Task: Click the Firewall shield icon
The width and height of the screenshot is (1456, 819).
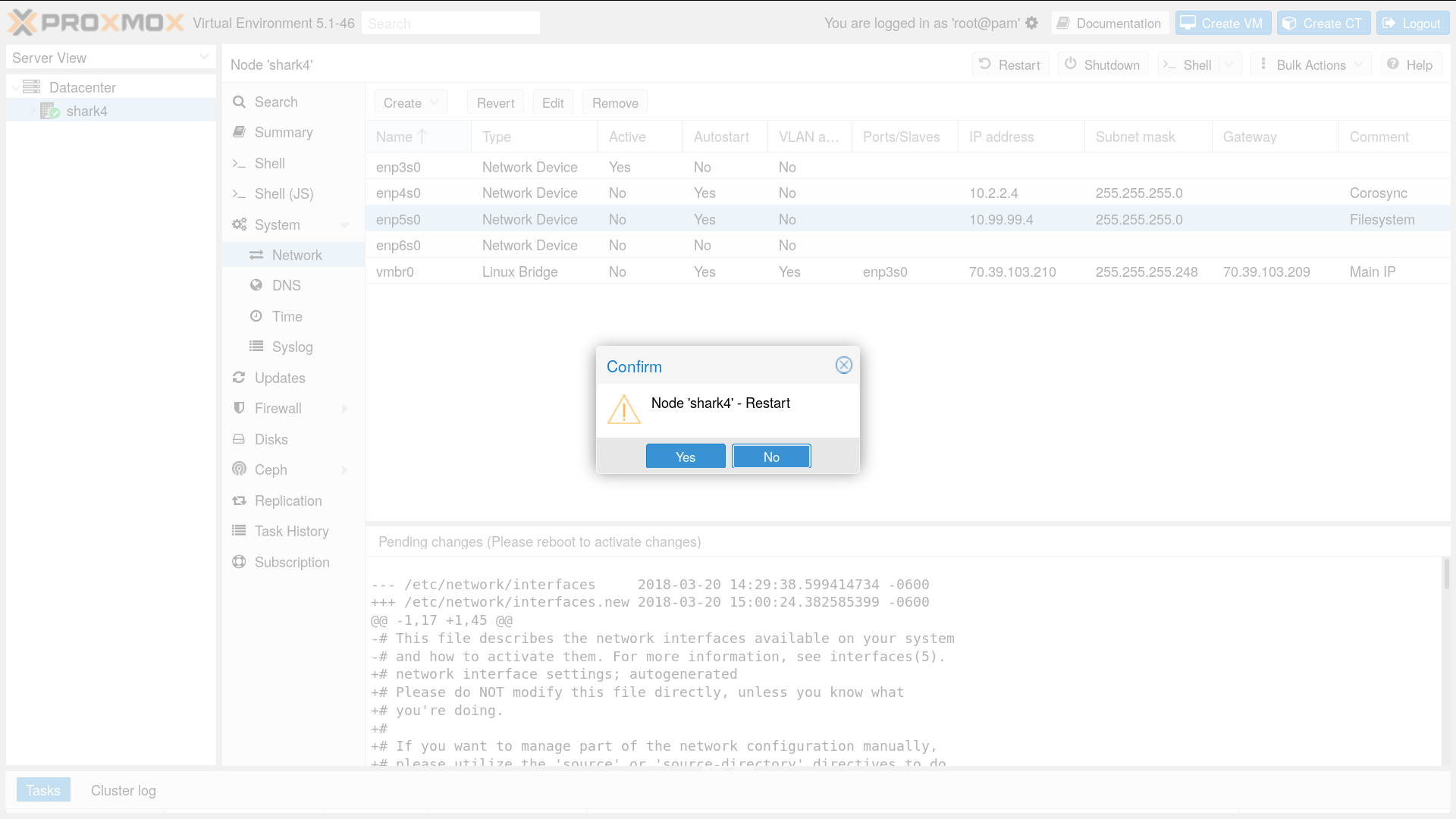Action: pos(239,408)
